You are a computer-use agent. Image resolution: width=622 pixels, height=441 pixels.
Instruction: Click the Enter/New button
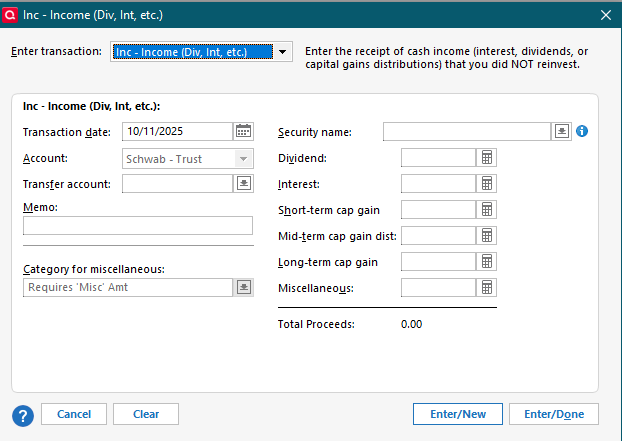coord(458,414)
